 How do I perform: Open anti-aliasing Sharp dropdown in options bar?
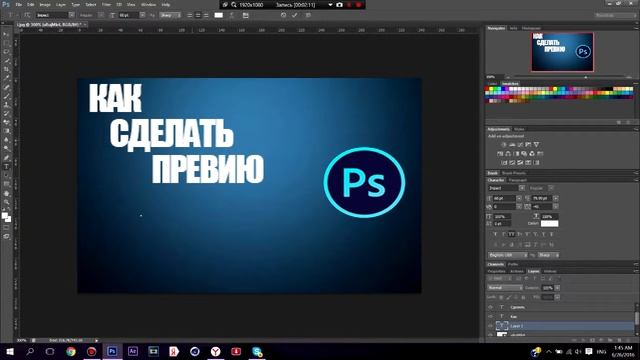[x=170, y=15]
